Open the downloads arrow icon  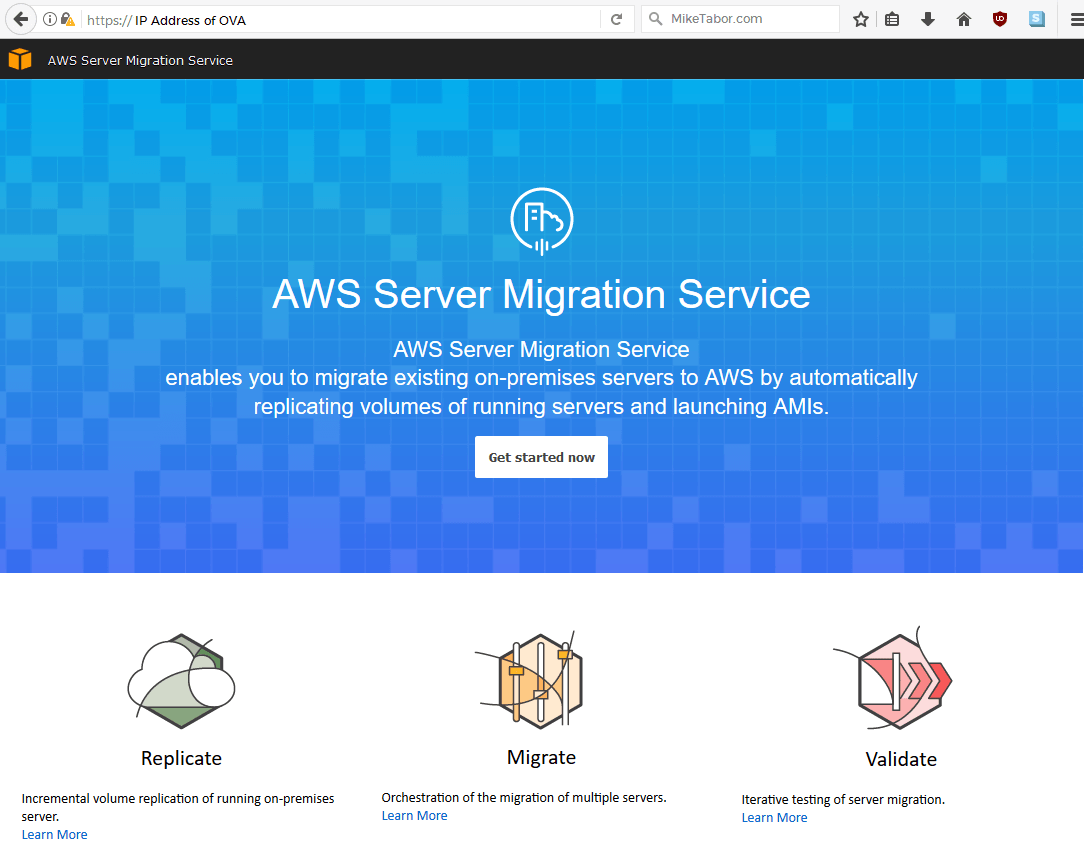click(x=928, y=19)
